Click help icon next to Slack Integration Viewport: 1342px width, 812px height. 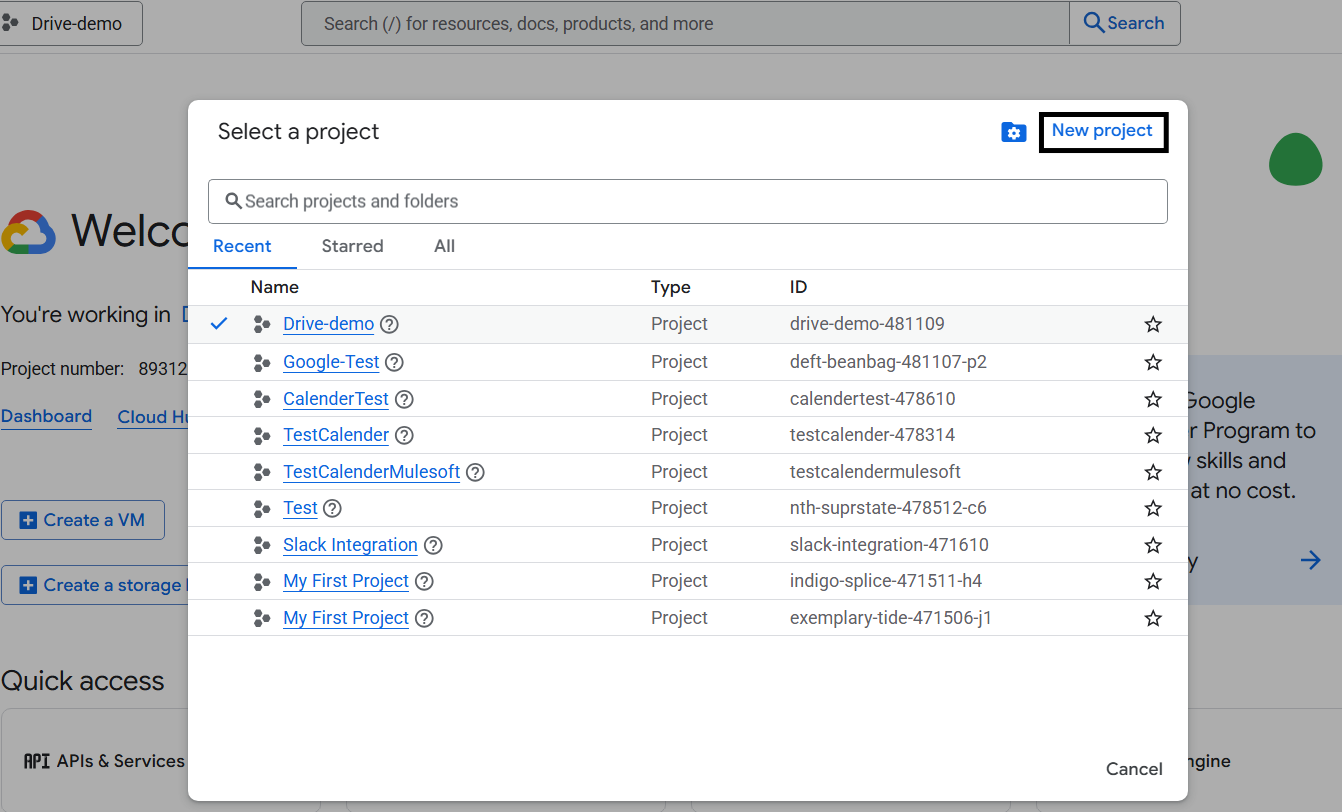[x=433, y=545]
